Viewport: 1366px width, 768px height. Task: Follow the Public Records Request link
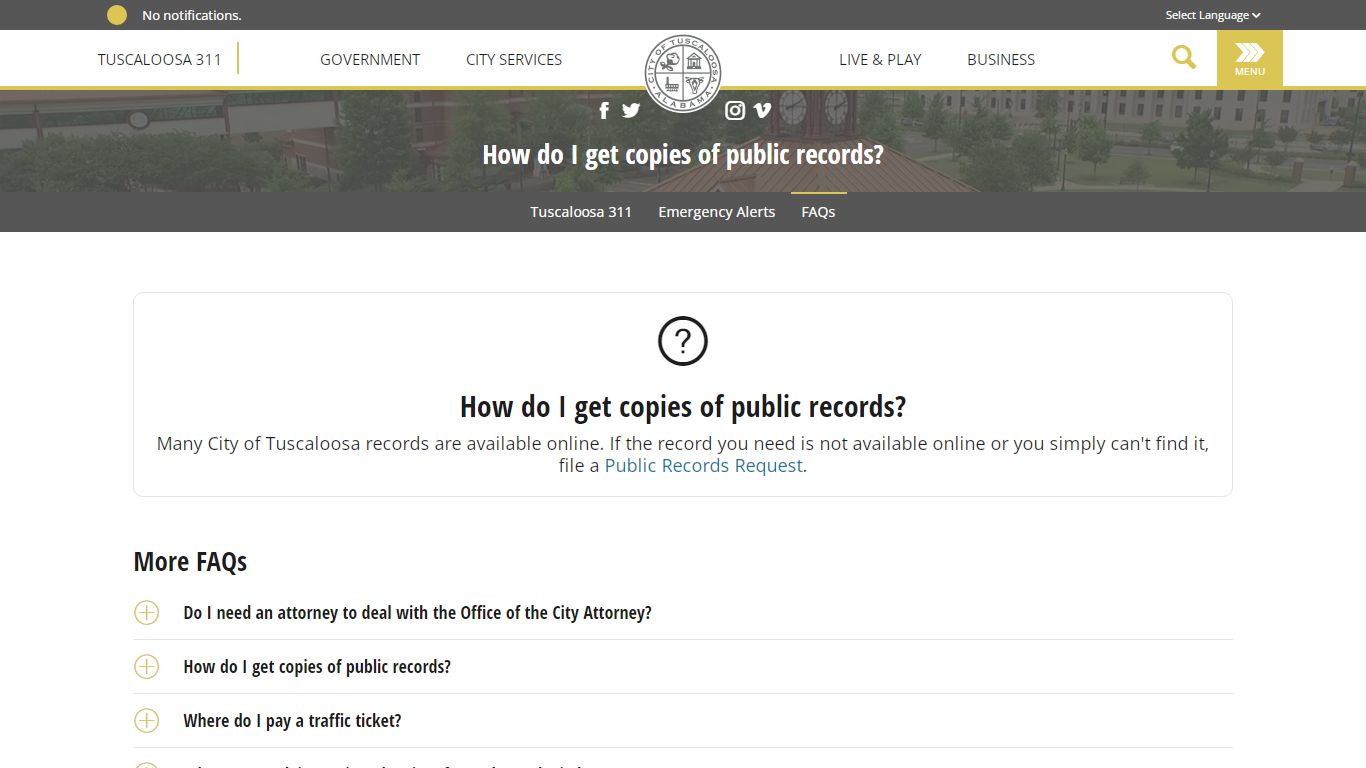click(704, 466)
